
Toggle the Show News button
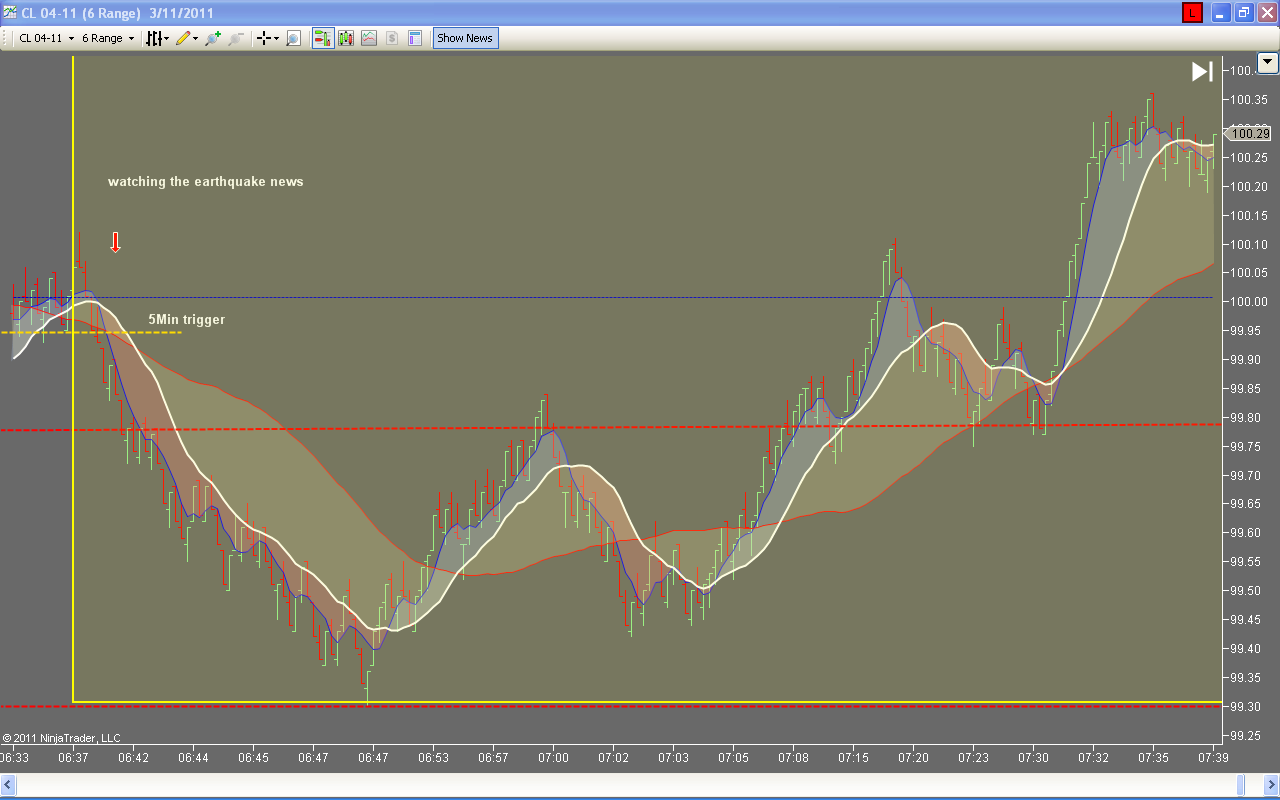465,38
